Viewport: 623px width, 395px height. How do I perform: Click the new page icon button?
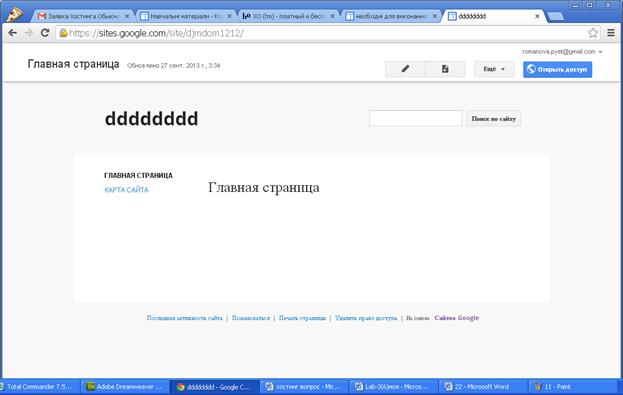coord(445,69)
